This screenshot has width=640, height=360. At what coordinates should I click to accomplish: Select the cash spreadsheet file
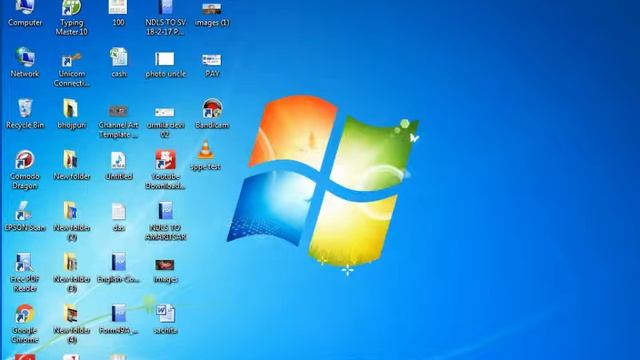(119, 62)
